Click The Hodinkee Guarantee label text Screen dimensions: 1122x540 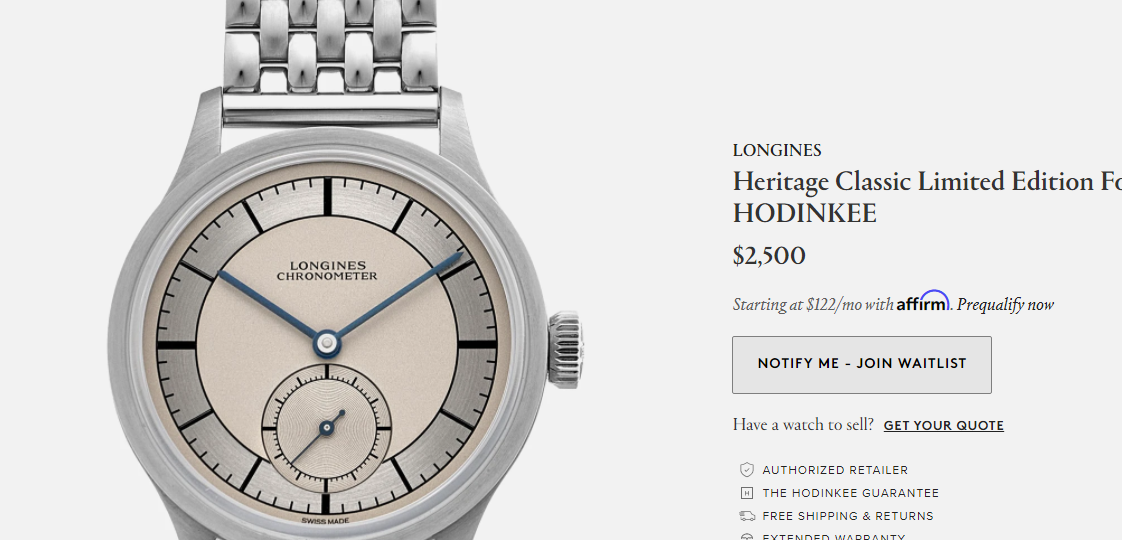pos(851,493)
